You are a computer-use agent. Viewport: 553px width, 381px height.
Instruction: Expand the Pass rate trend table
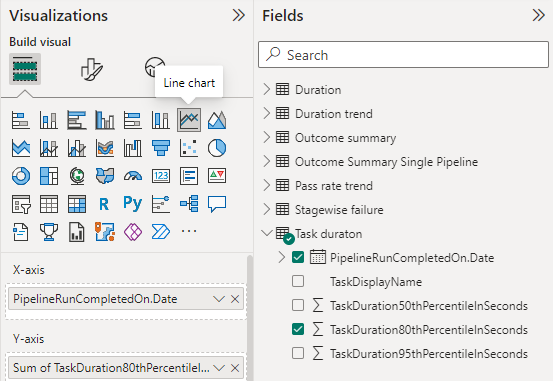(267, 185)
